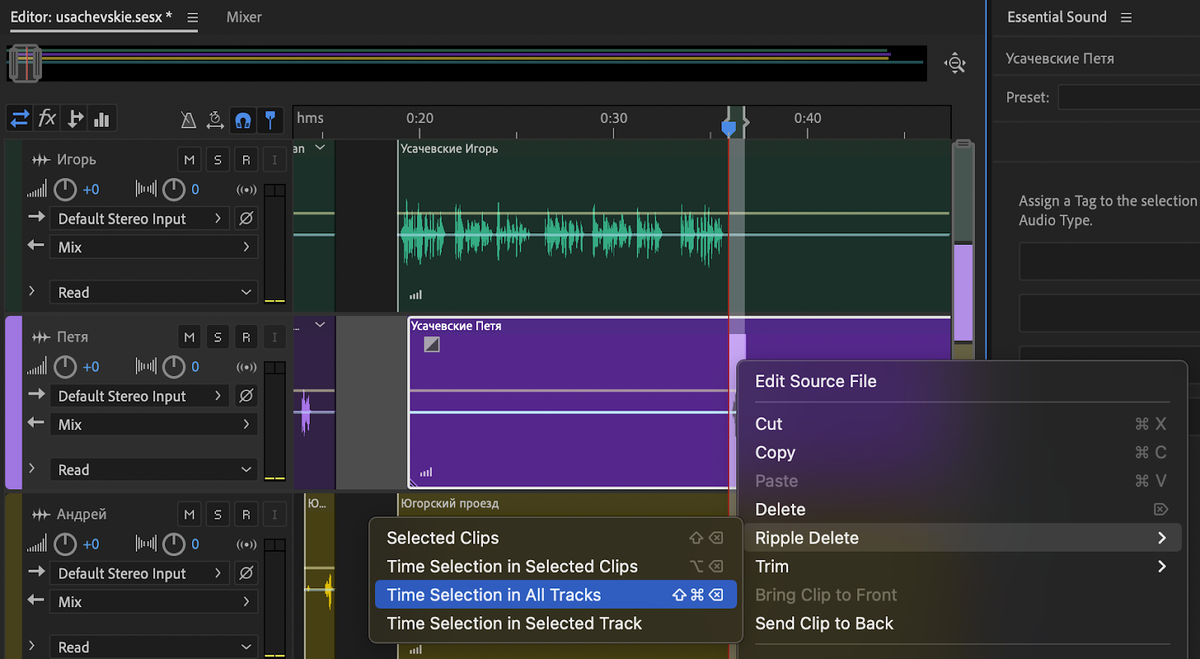Click the Игорь track pan knob
The width and height of the screenshot is (1200, 659).
[174, 189]
